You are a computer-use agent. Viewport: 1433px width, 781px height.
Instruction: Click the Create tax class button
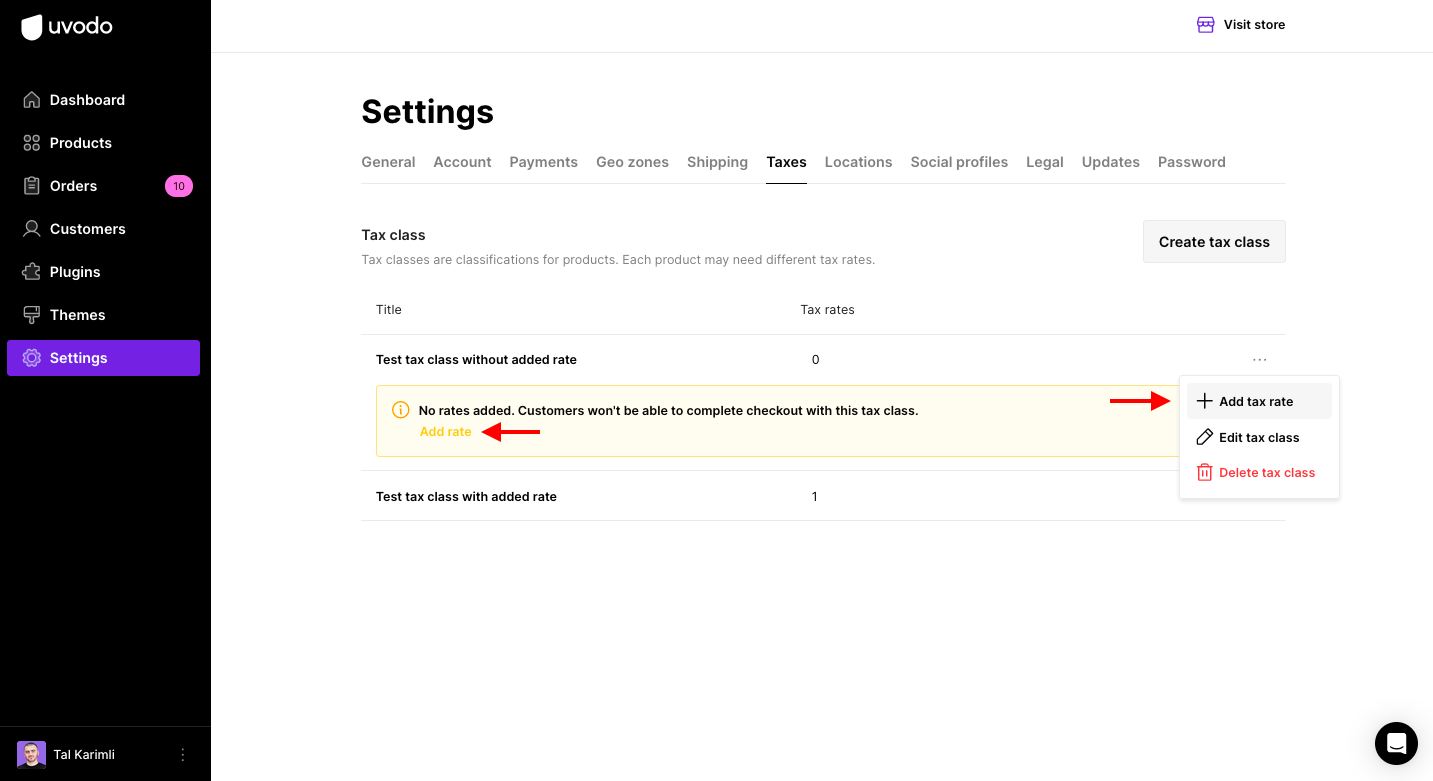tap(1214, 242)
